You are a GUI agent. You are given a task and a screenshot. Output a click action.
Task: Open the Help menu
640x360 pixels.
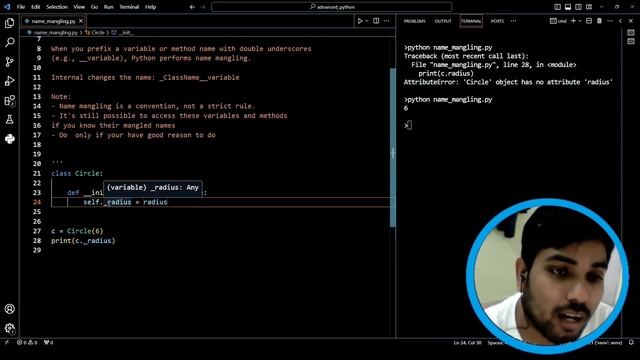pyautogui.click(x=151, y=7)
